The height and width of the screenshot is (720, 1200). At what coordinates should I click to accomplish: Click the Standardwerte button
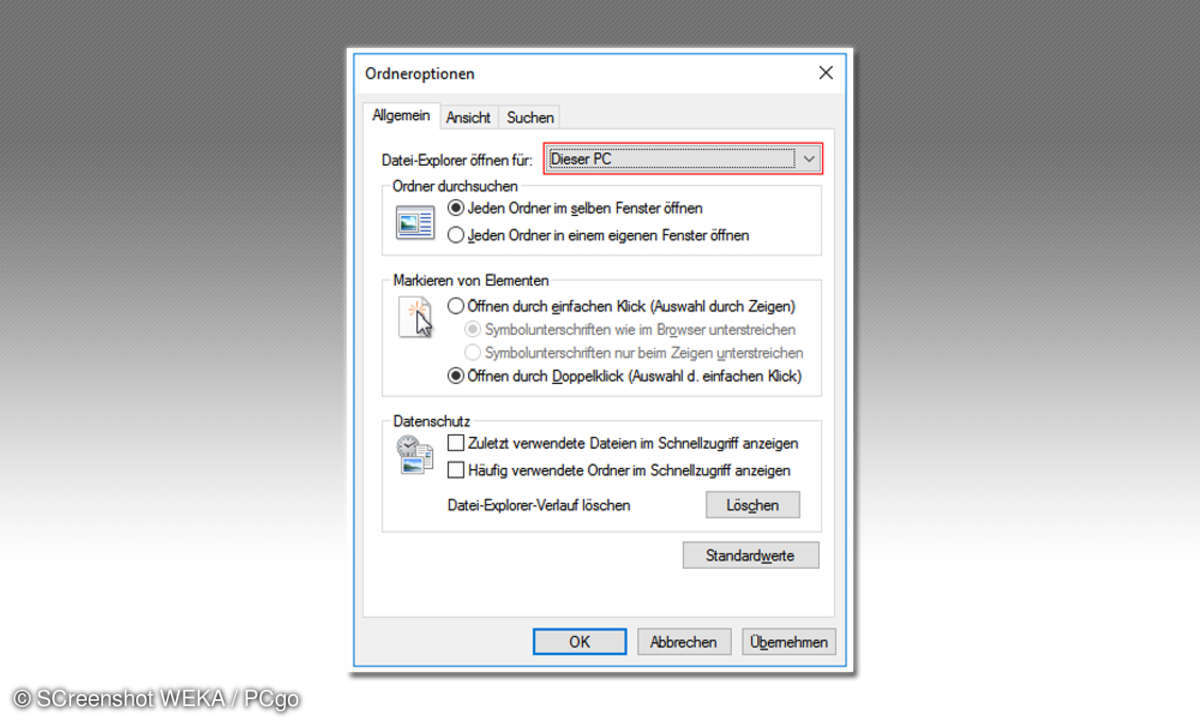point(751,555)
